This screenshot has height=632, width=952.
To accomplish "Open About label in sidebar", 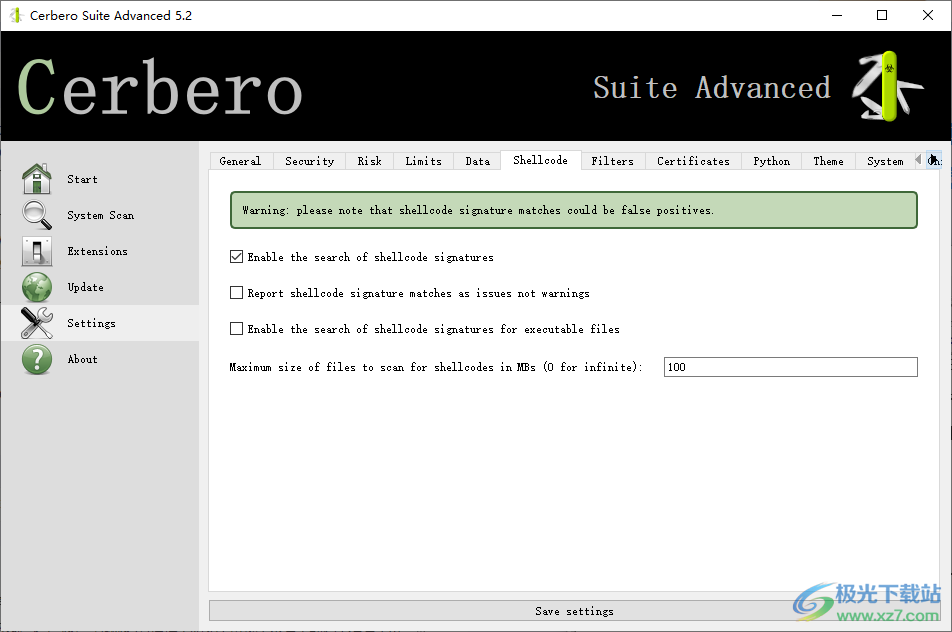I will coord(82,359).
